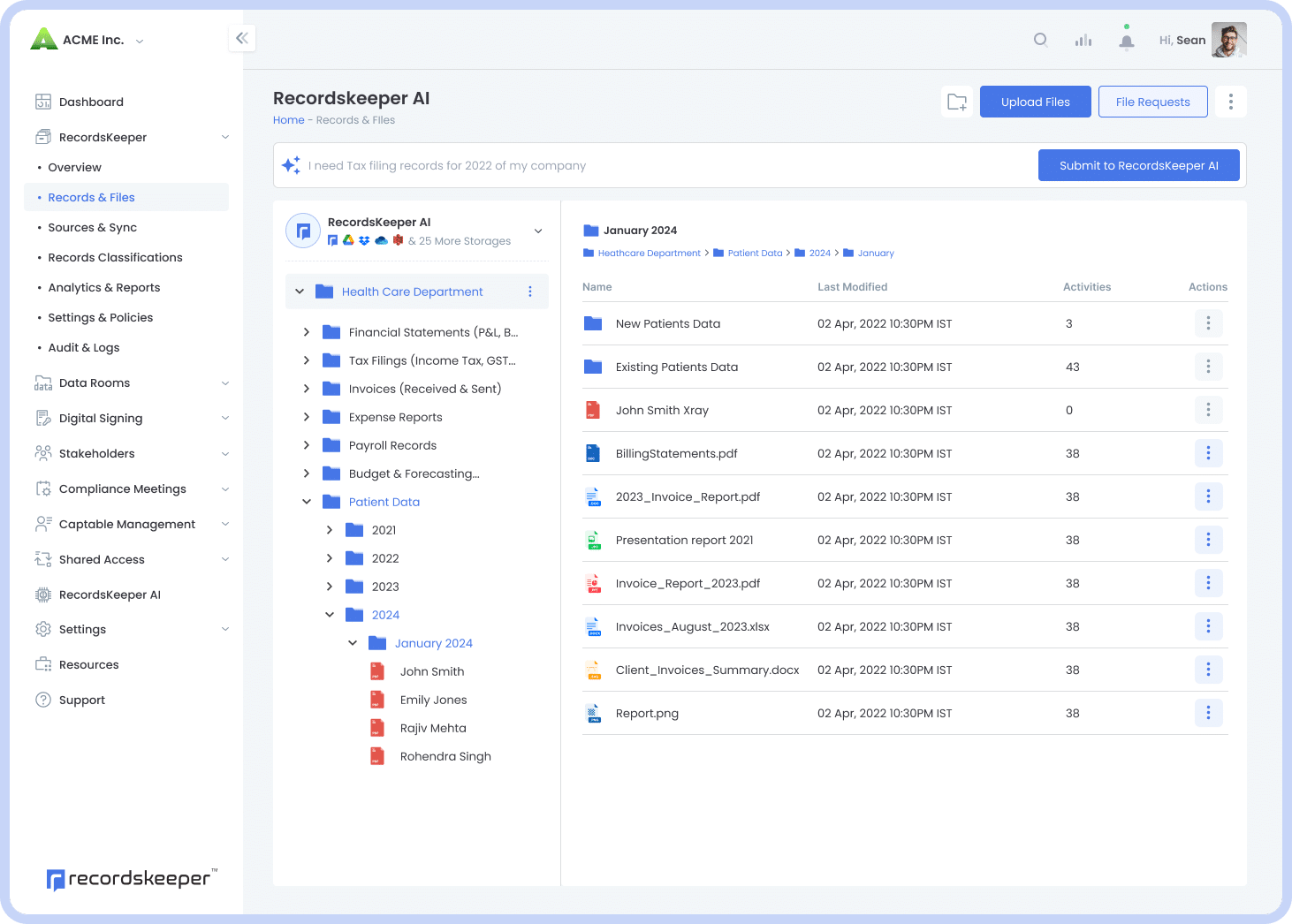Viewport: 1292px width, 924px height.
Task: Click the Upload Files button
Action: (1036, 102)
